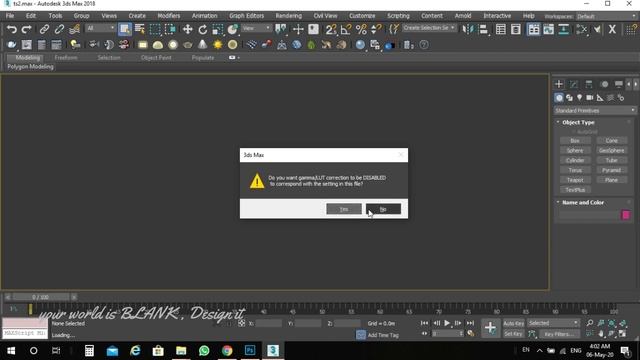Click the Set Keys plus button
Viewport: 640px width, 360px height.
click(490, 327)
